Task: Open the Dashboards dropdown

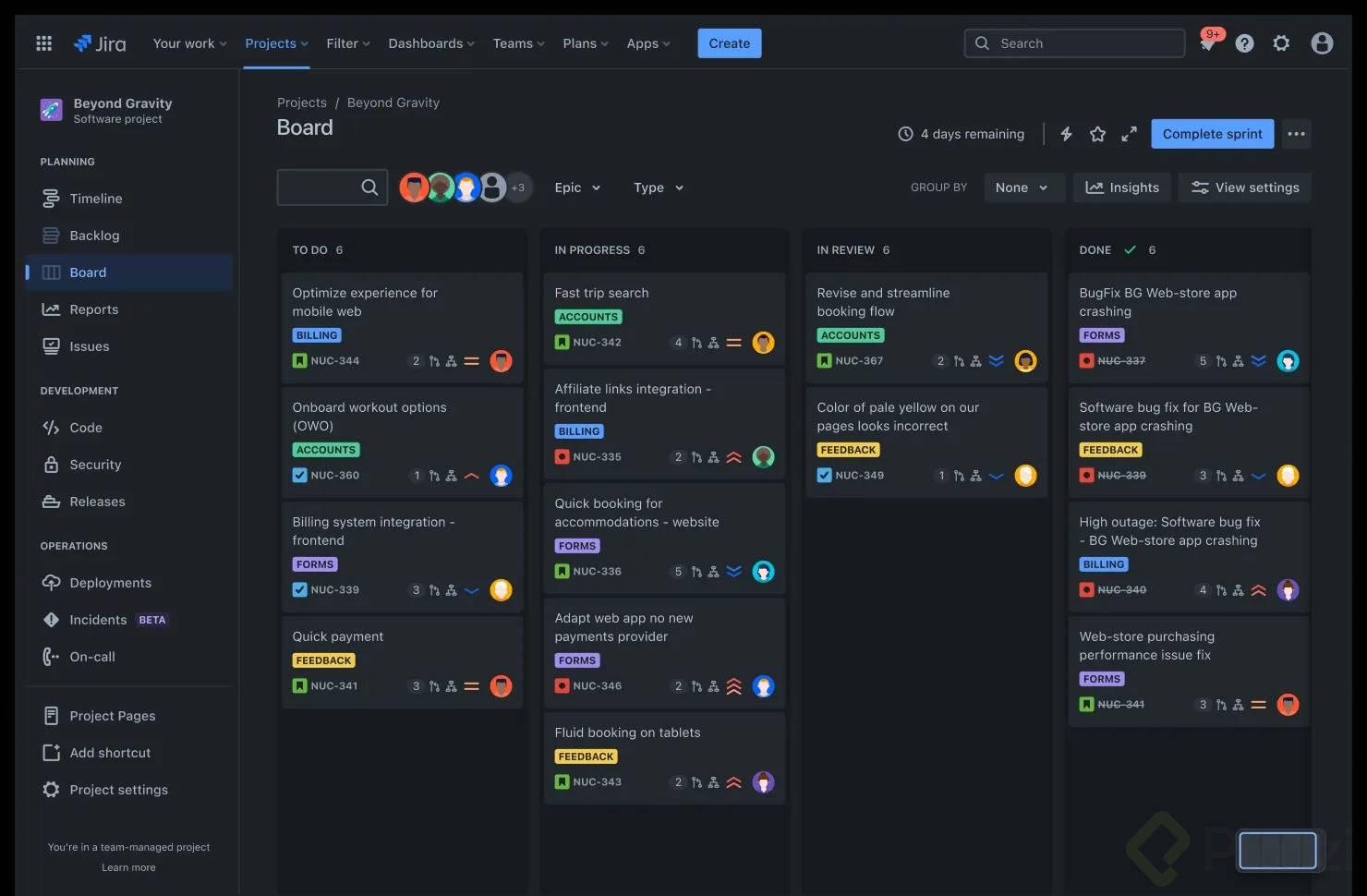Action: pos(431,43)
